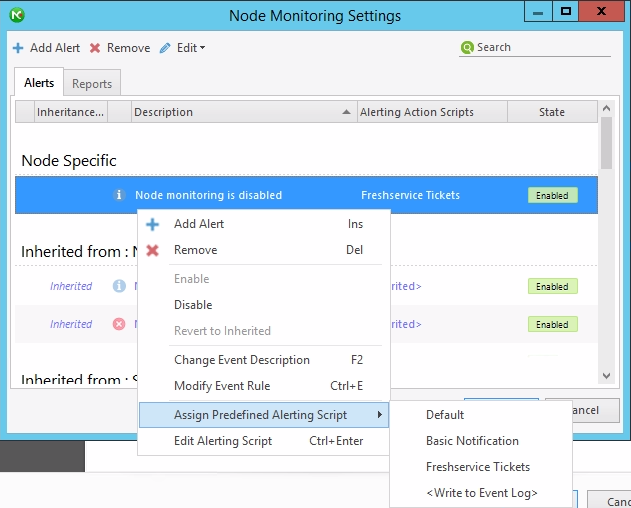The image size is (631, 508).
Task: Switch to the Reports tab
Action: pyautogui.click(x=92, y=84)
